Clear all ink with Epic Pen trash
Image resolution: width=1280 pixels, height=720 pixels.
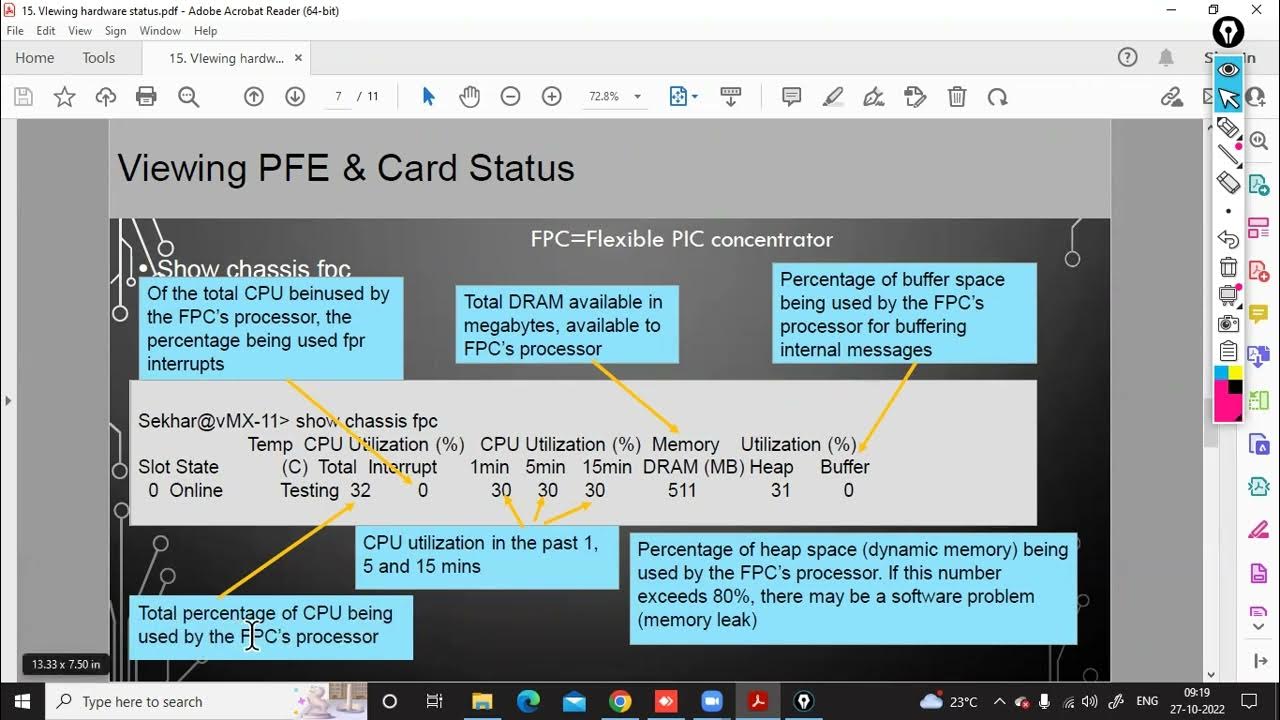[x=1228, y=267]
